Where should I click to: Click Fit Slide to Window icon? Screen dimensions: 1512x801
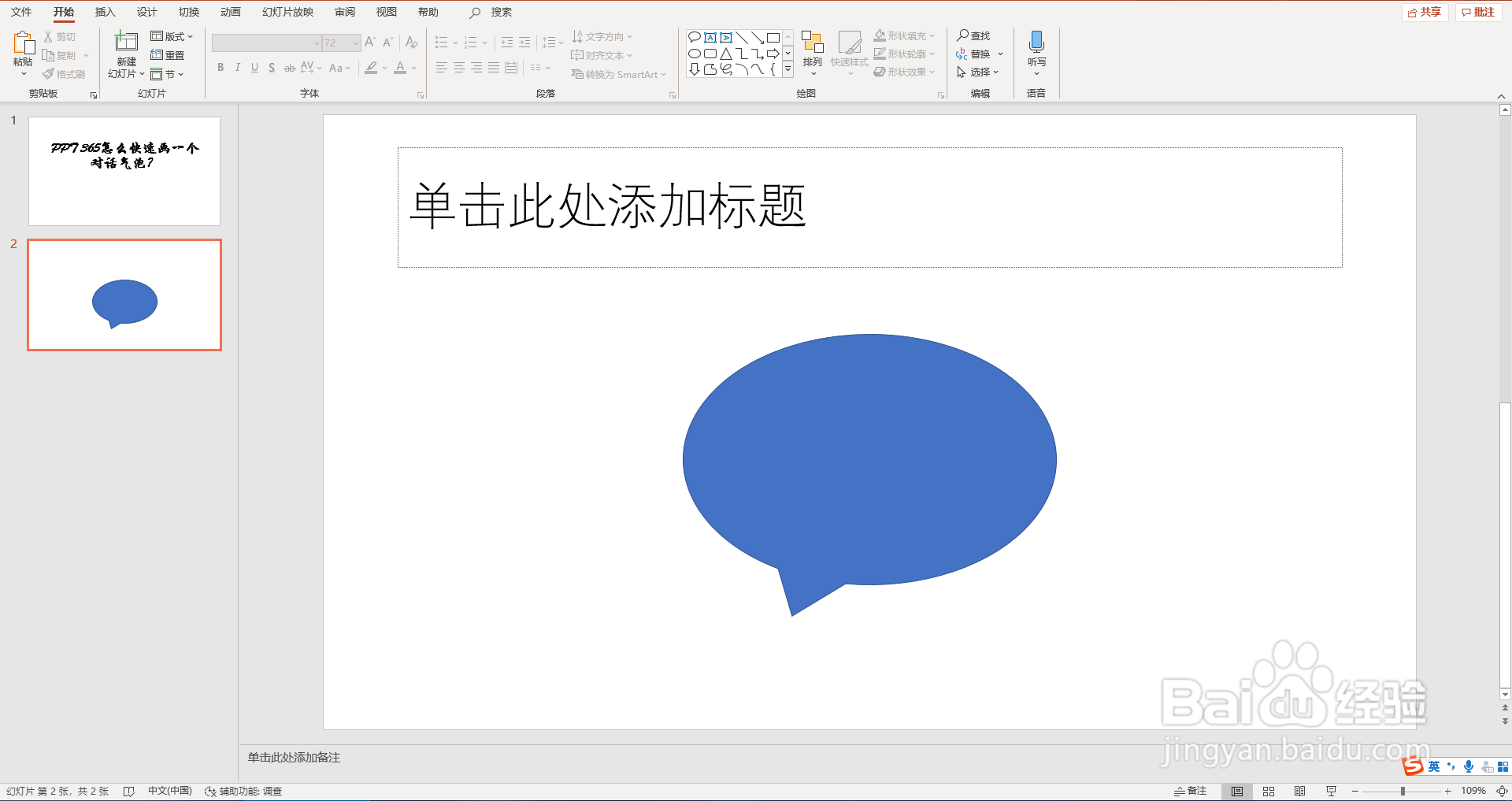(1502, 792)
